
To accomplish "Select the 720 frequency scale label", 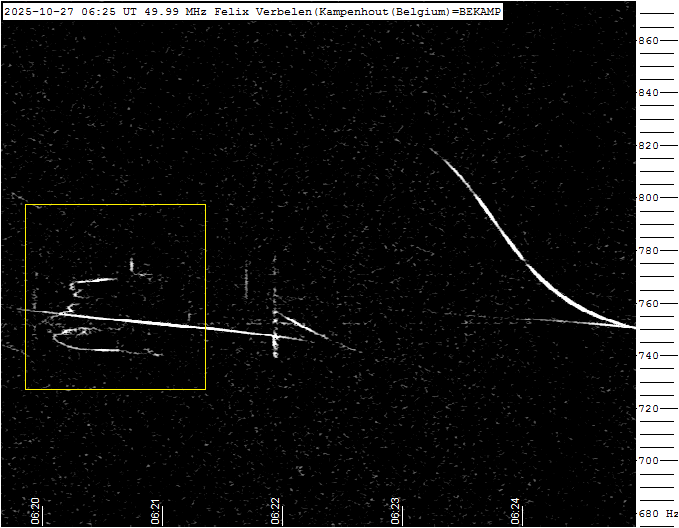I will click(x=649, y=409).
